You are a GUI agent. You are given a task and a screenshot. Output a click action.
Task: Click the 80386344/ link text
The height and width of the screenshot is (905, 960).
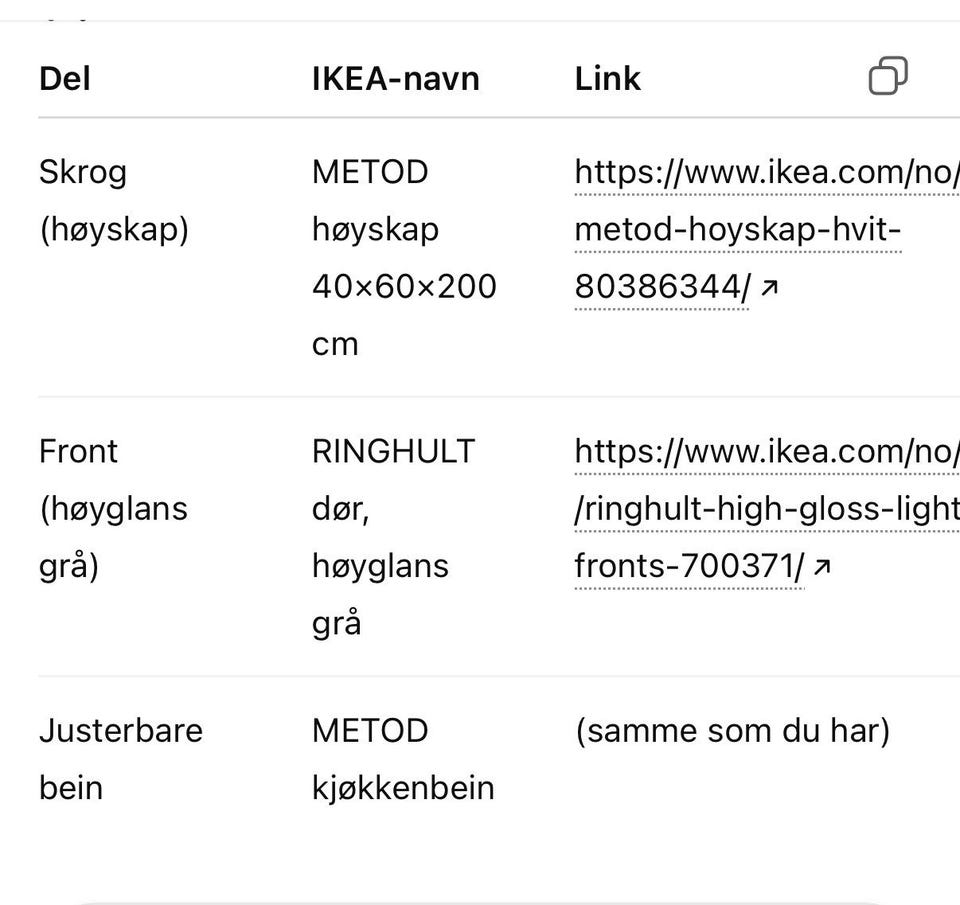(660, 288)
